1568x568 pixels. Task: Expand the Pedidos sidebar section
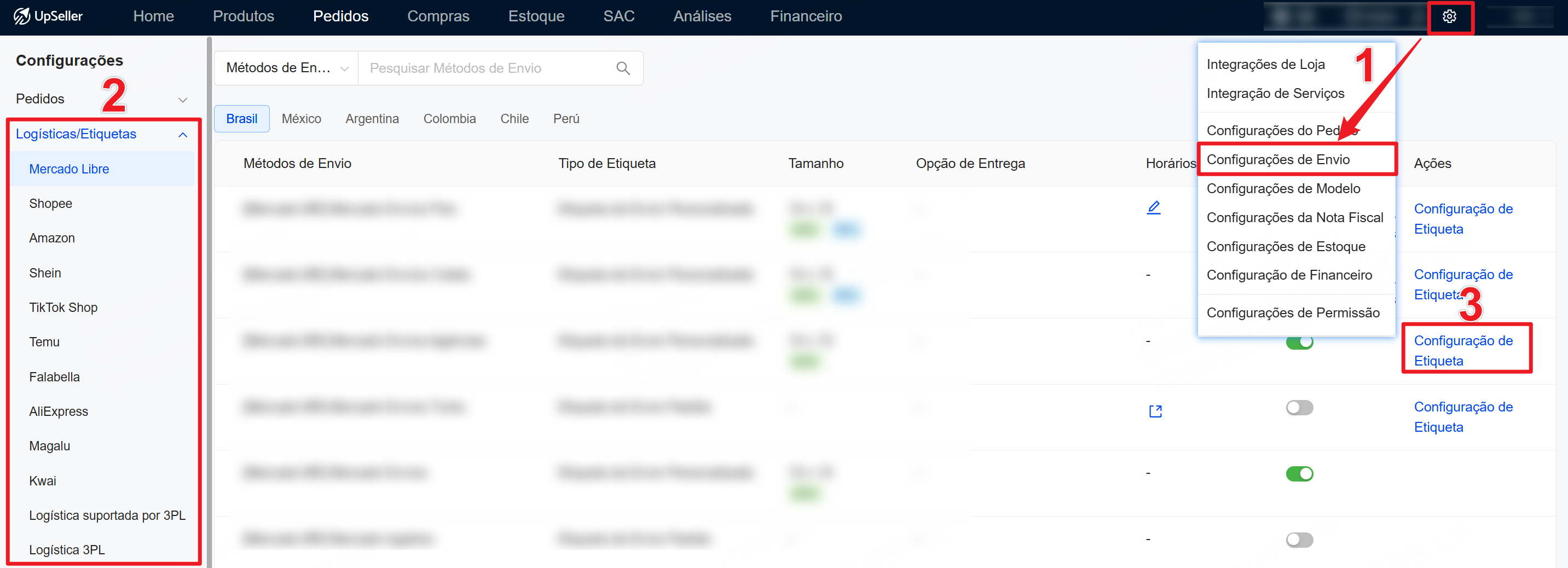point(101,98)
